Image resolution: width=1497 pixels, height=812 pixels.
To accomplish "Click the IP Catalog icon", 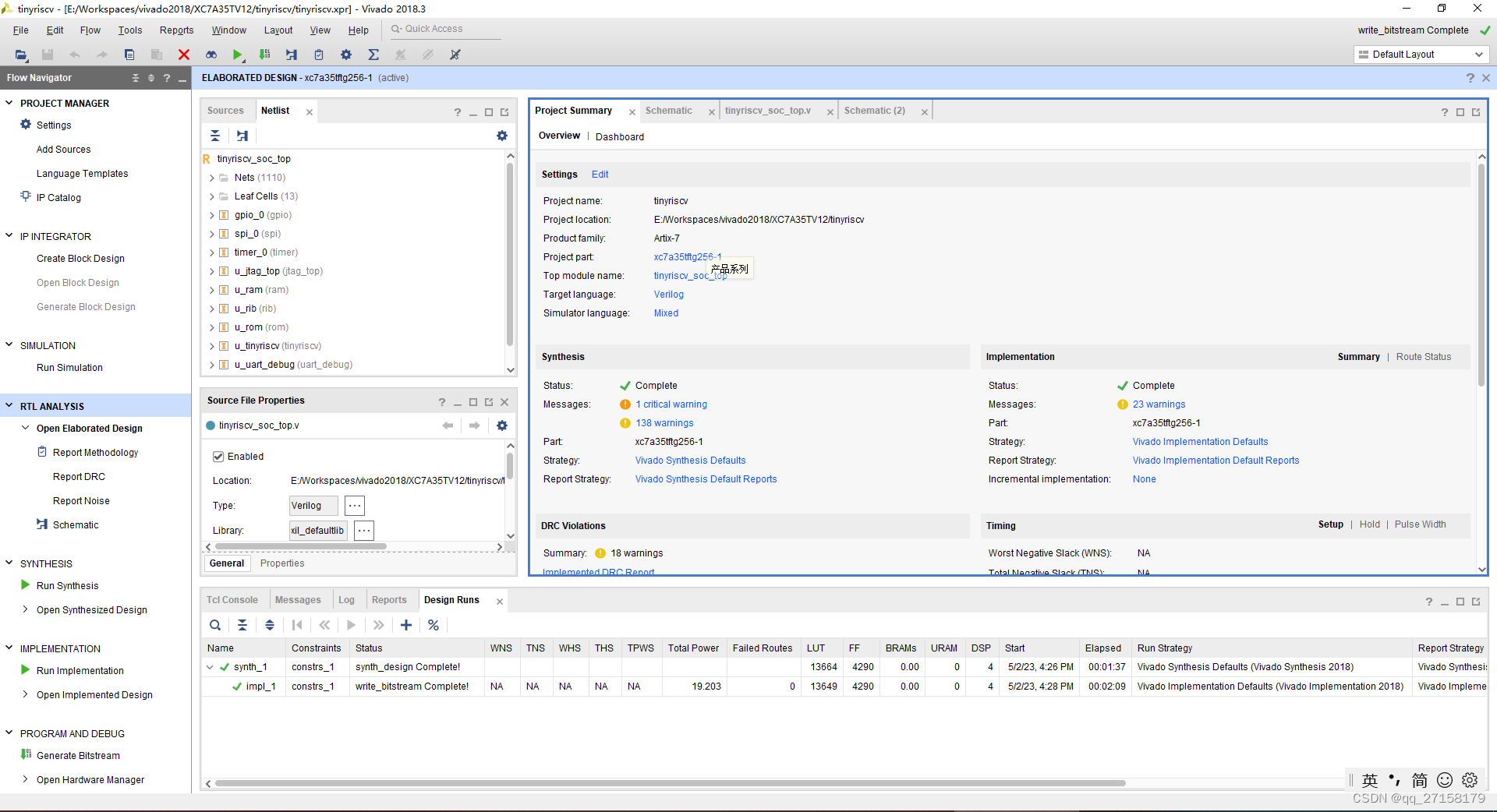I will (x=26, y=197).
